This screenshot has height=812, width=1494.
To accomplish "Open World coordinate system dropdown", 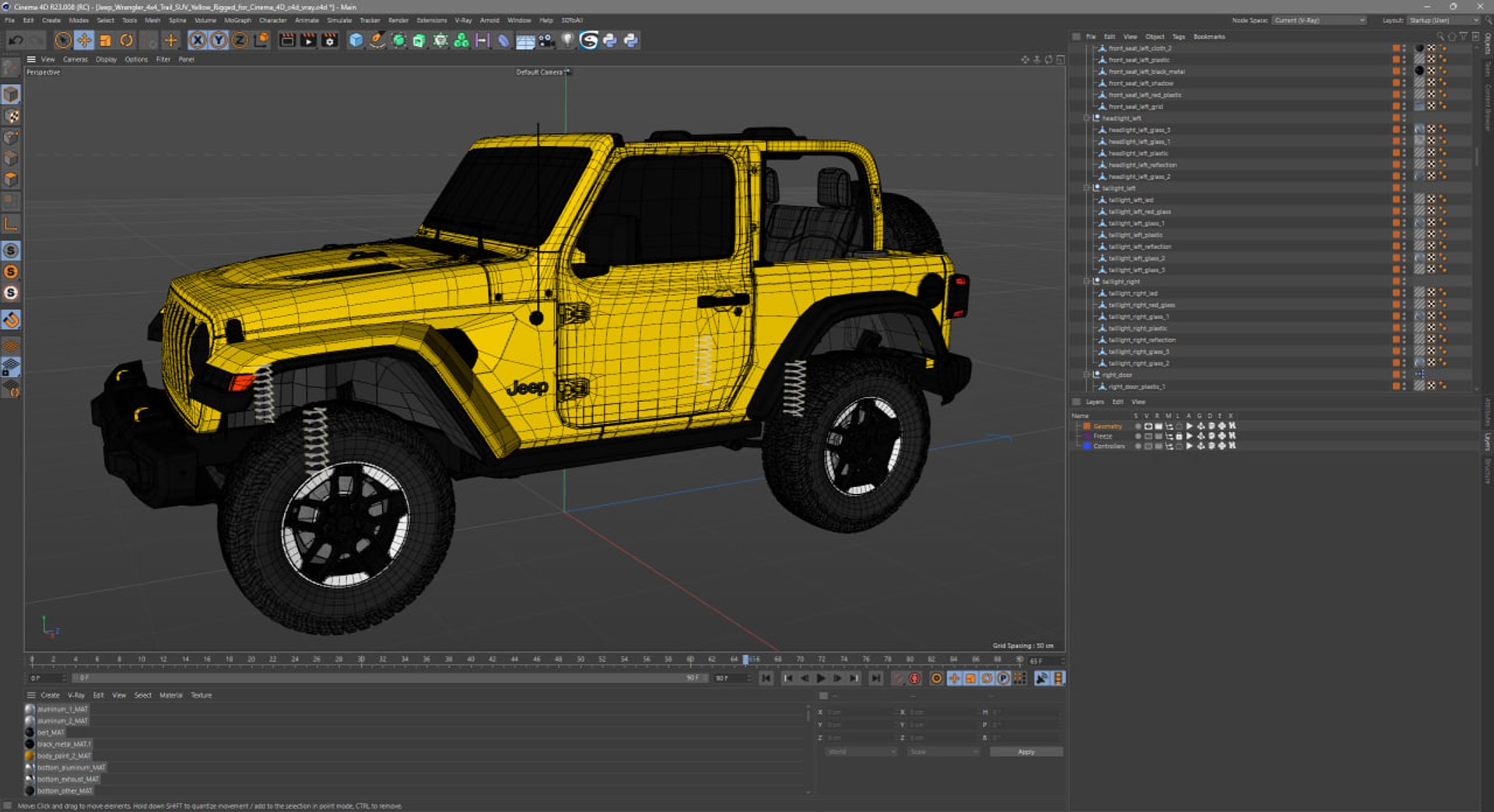I will [x=861, y=752].
